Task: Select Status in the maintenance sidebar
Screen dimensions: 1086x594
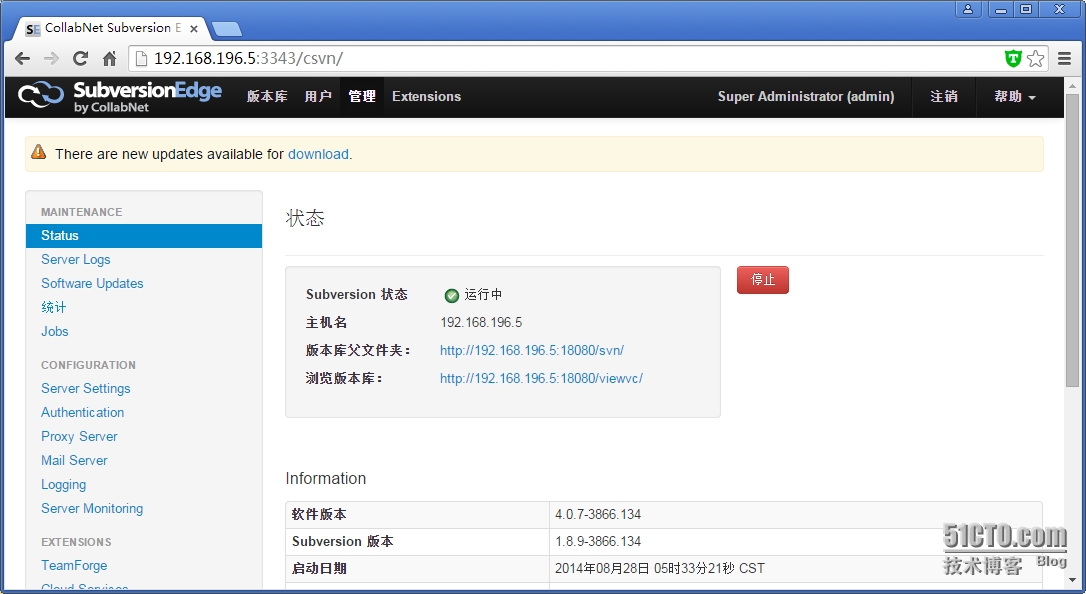Action: click(x=144, y=235)
